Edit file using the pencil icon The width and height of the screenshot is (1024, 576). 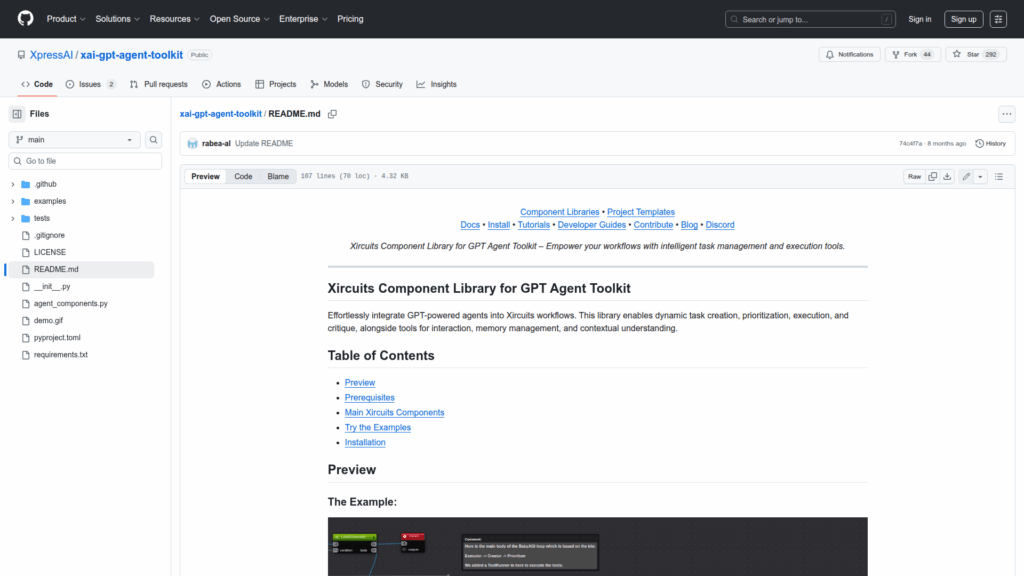pyautogui.click(x=966, y=176)
